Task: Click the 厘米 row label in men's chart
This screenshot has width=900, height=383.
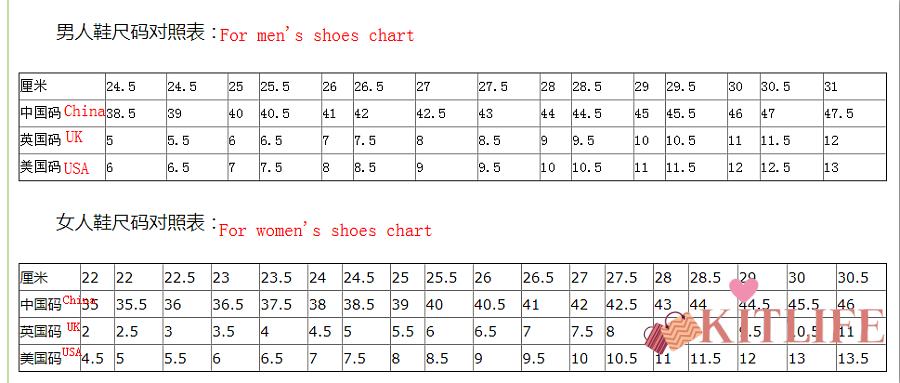Action: [33, 87]
